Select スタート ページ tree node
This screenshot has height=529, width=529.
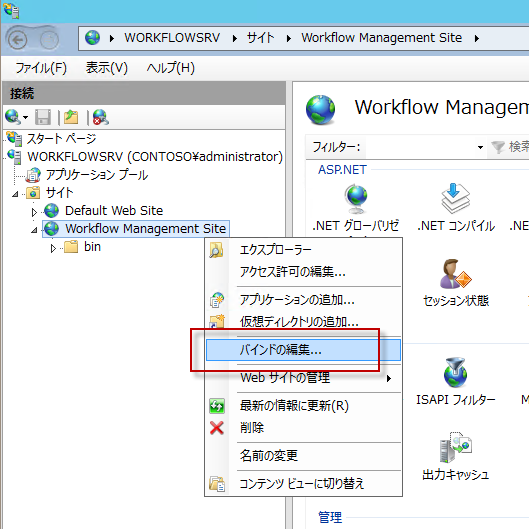[x=61, y=139]
